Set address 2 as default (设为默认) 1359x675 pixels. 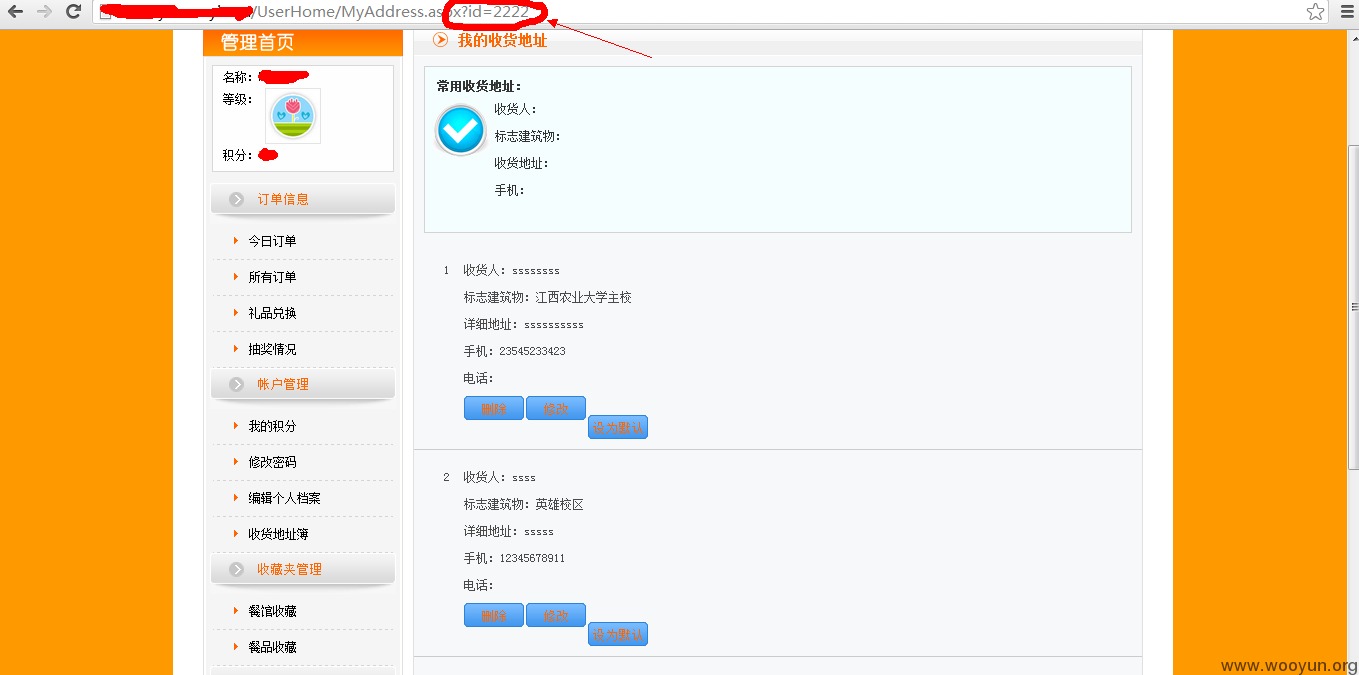click(618, 634)
